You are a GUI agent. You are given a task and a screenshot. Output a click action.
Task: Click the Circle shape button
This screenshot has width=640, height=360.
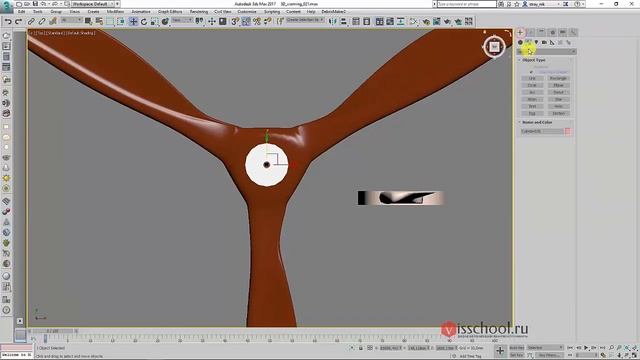[x=532, y=85]
